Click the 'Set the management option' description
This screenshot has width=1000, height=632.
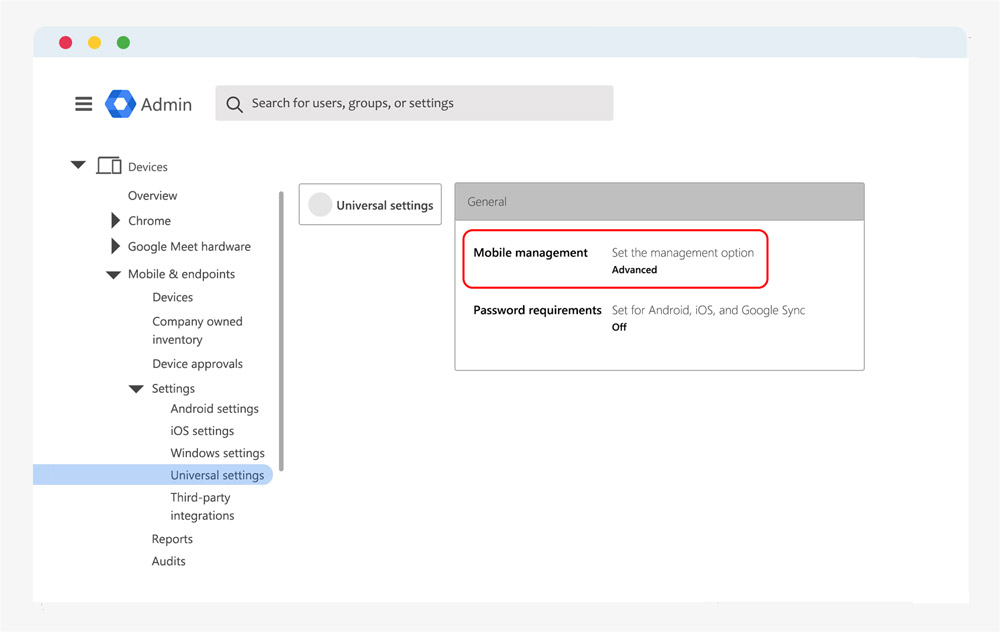point(682,253)
